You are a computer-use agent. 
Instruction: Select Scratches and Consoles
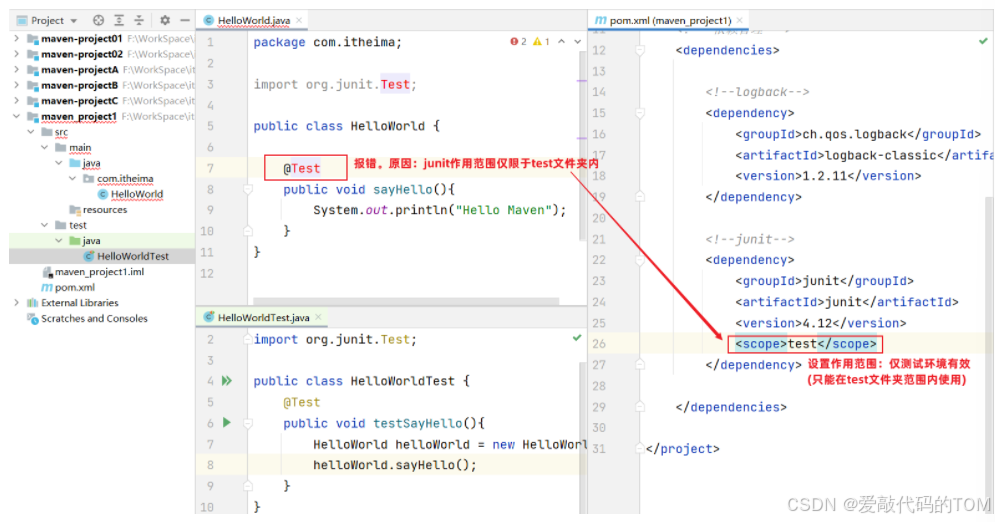click(87, 318)
